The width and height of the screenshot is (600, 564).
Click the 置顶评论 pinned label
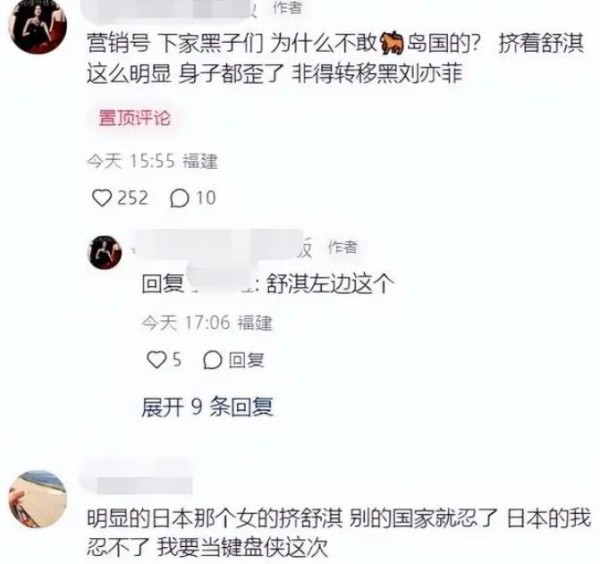pyautogui.click(x=134, y=118)
